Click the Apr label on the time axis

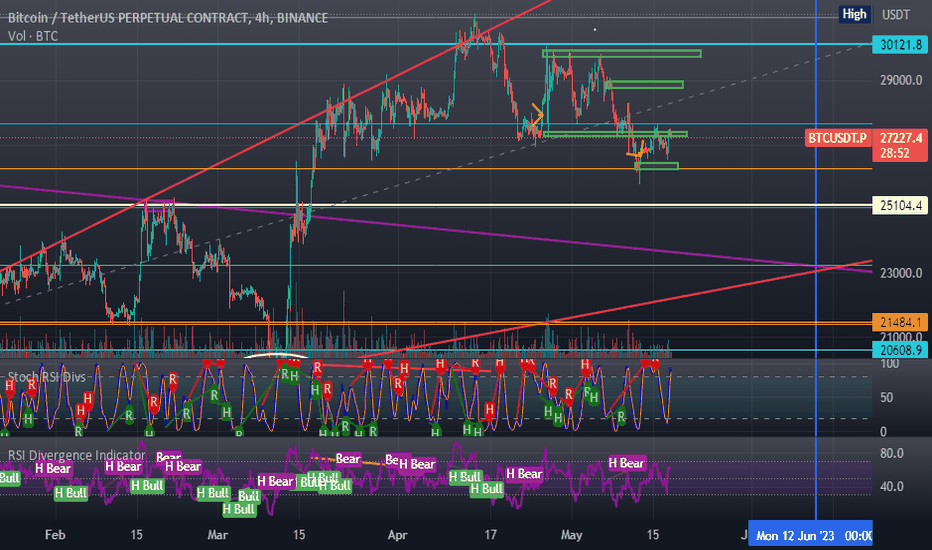point(398,535)
